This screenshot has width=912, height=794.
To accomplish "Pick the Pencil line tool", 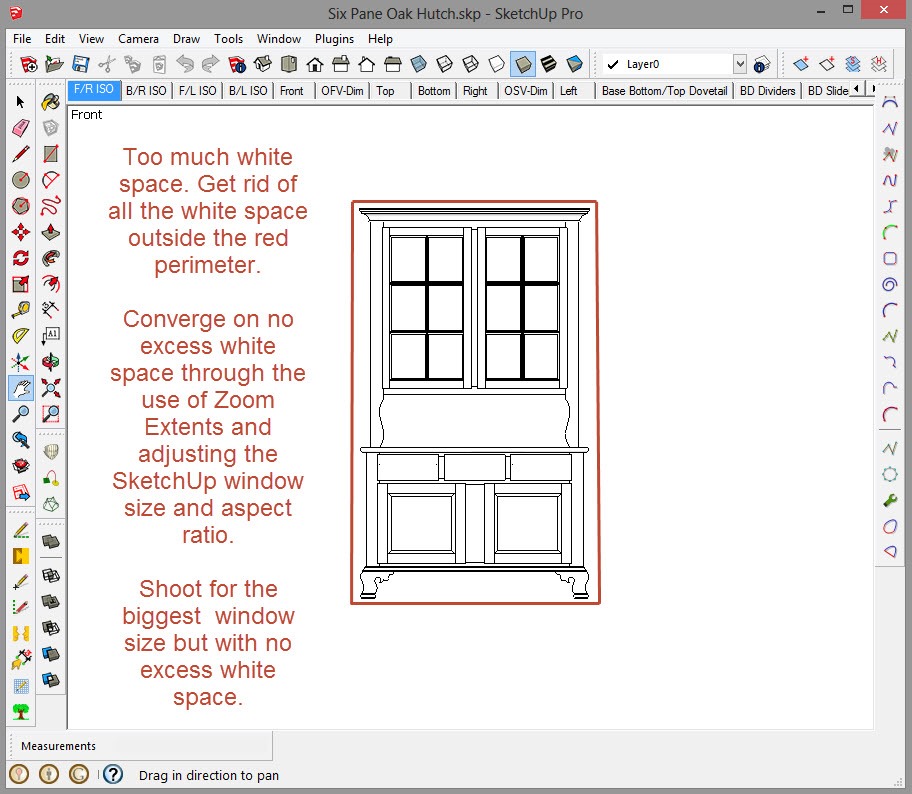I will tap(20, 154).
